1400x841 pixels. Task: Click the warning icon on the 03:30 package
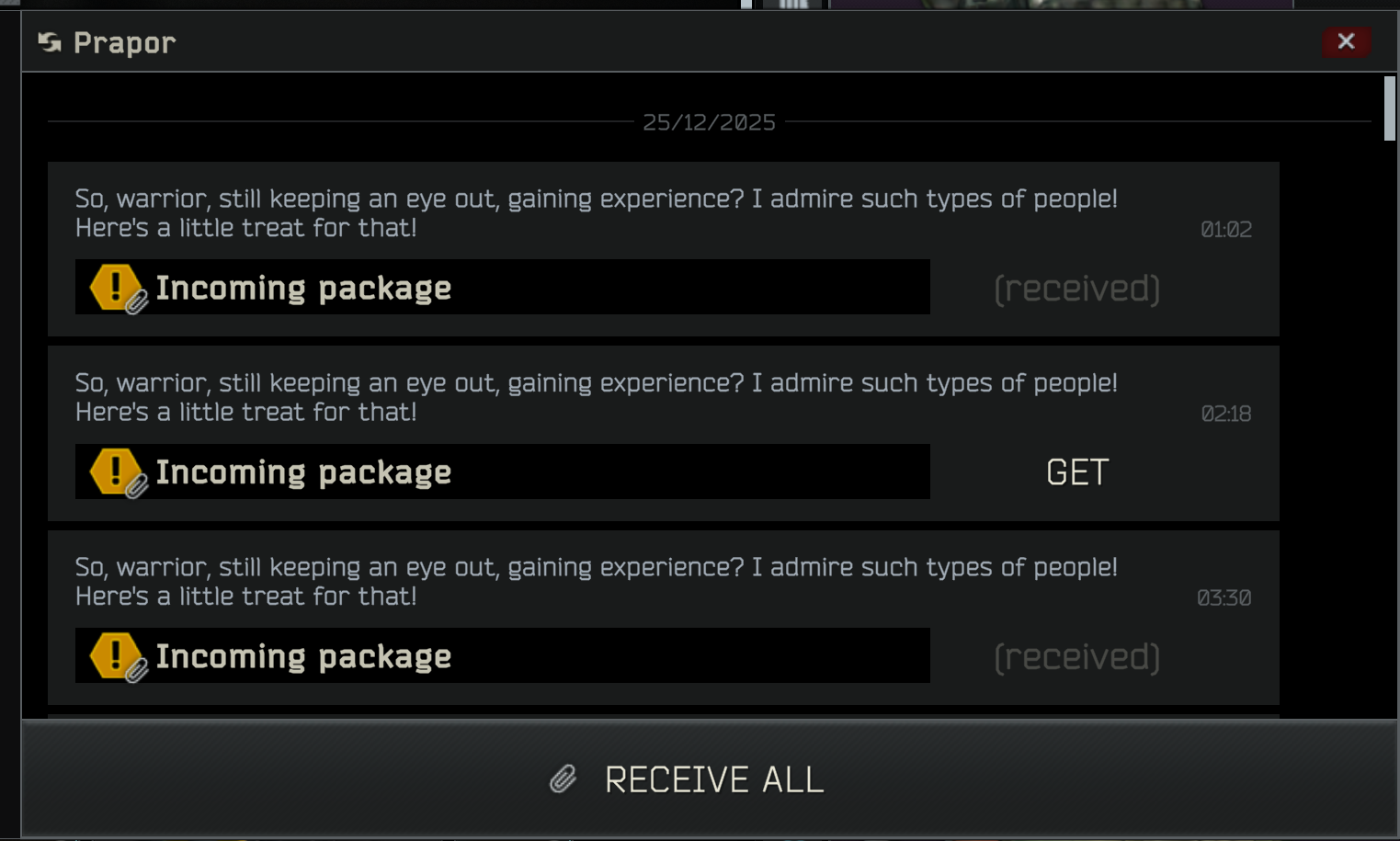tap(116, 656)
